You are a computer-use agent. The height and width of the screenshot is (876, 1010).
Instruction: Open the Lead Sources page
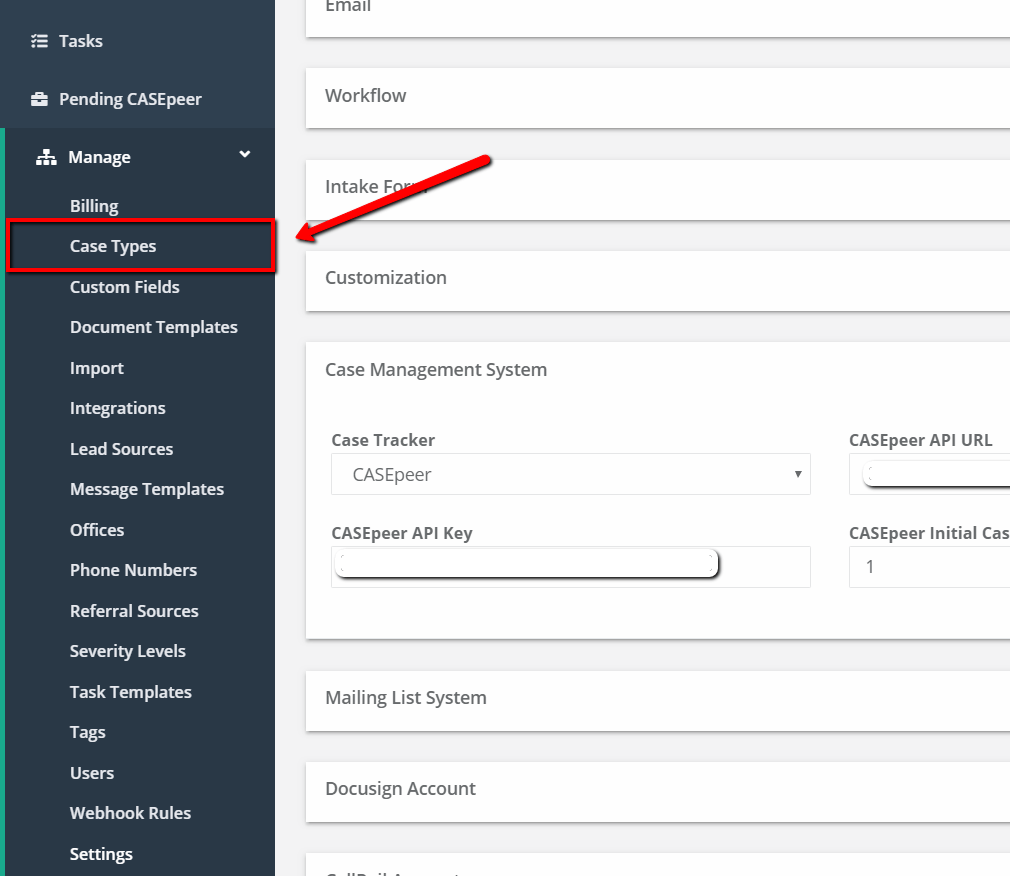121,449
